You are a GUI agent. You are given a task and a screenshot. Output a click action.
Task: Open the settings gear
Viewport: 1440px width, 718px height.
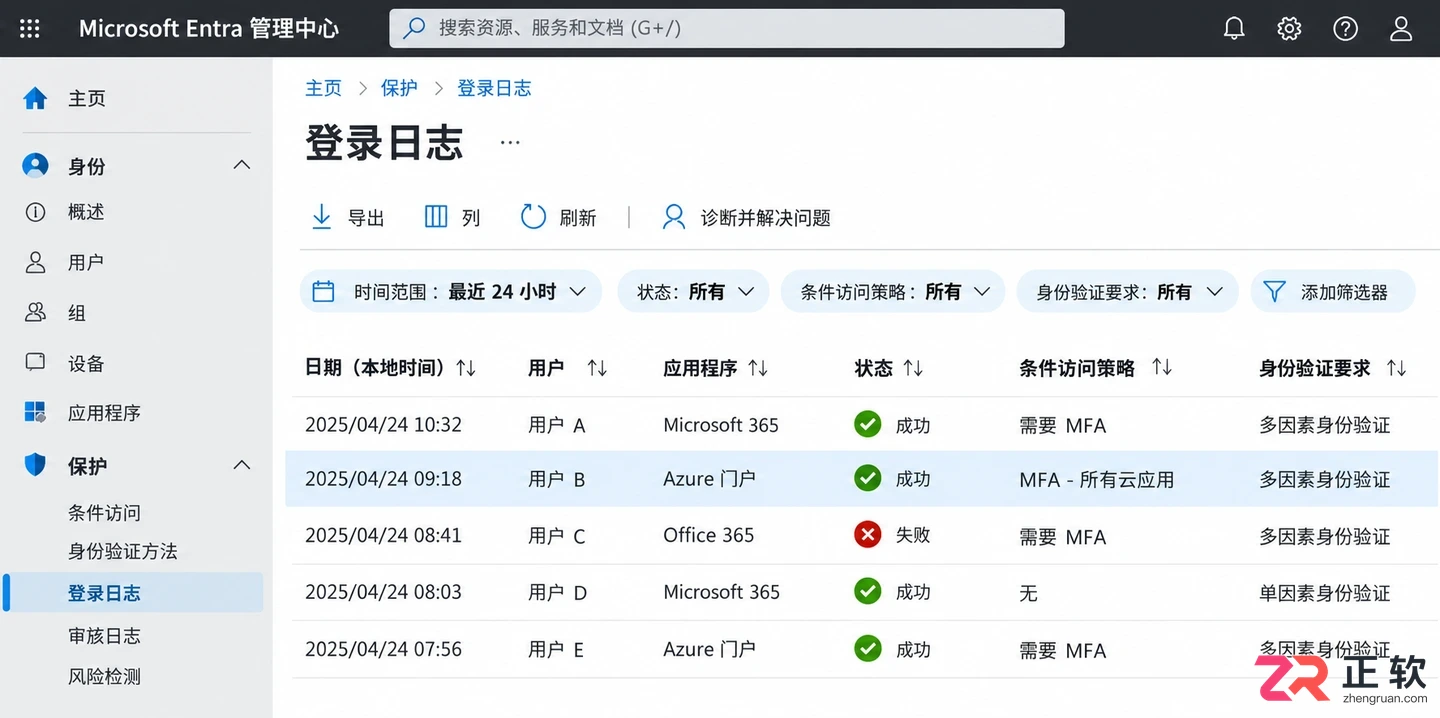pyautogui.click(x=1289, y=29)
